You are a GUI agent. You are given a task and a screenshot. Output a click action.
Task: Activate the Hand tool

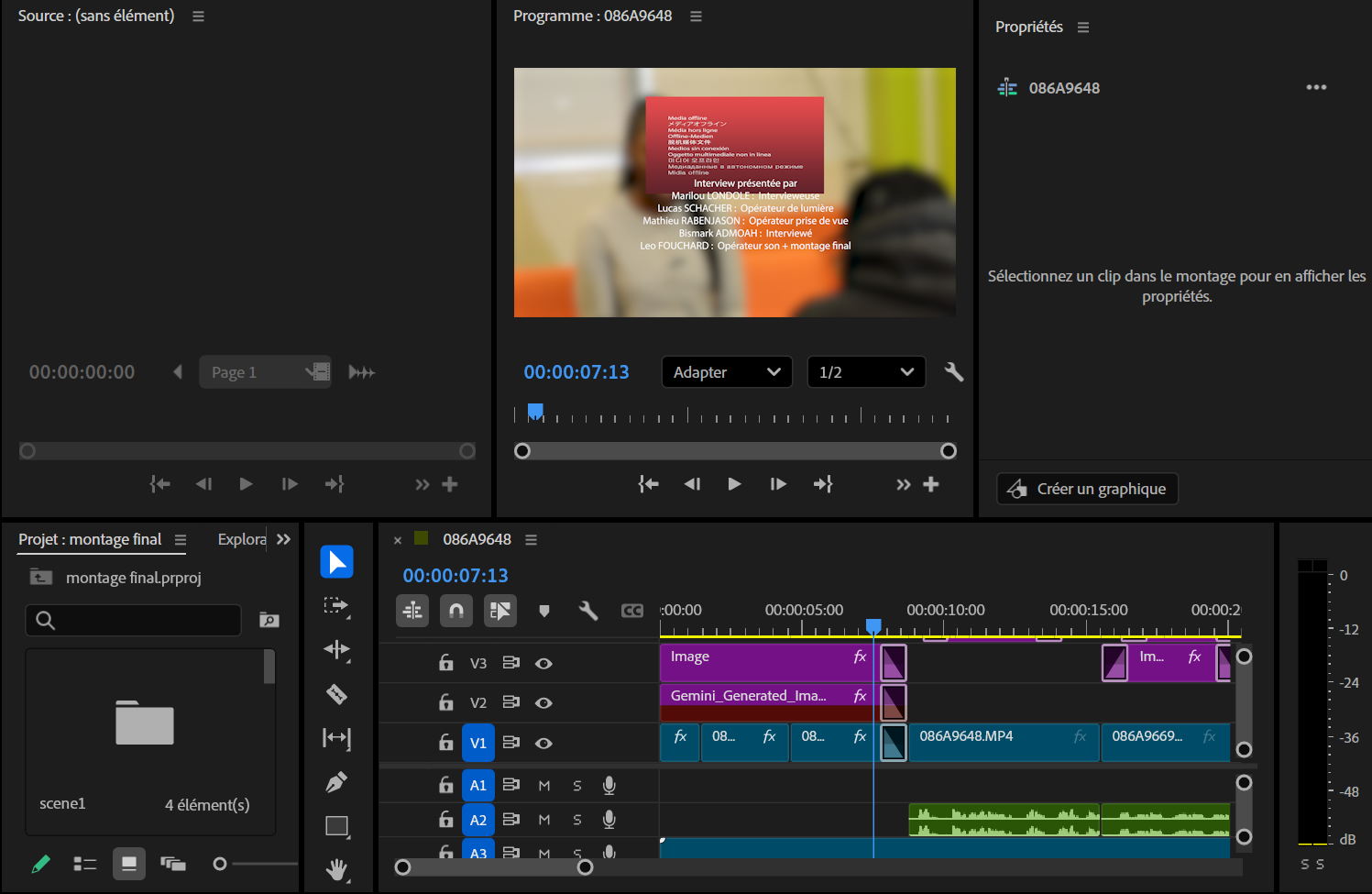click(337, 869)
